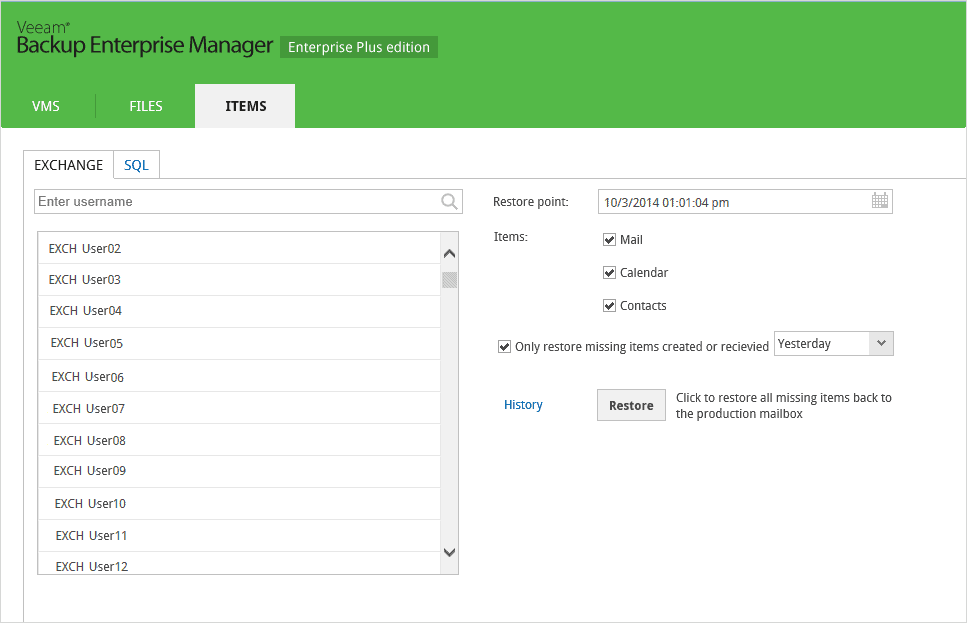967x623 pixels.
Task: Disable the Contacts checkbox
Action: [609, 305]
